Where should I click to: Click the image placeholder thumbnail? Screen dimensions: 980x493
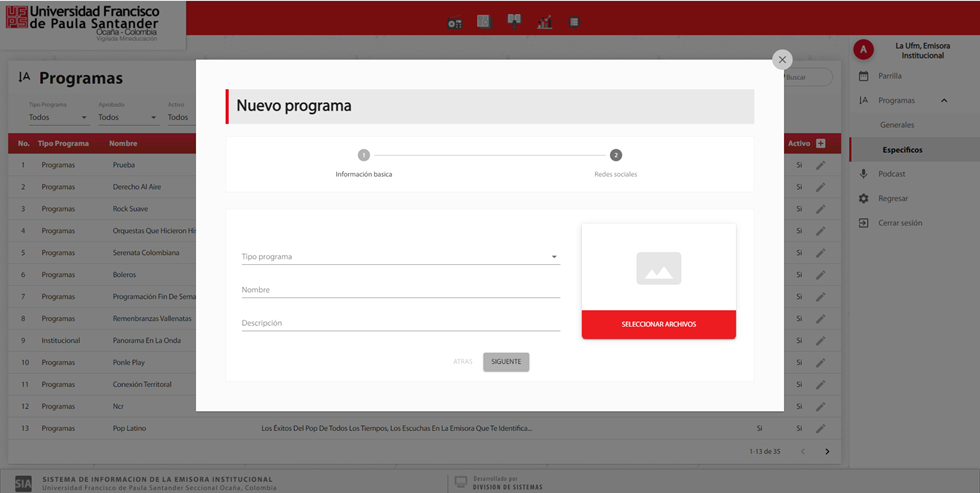[x=658, y=268]
